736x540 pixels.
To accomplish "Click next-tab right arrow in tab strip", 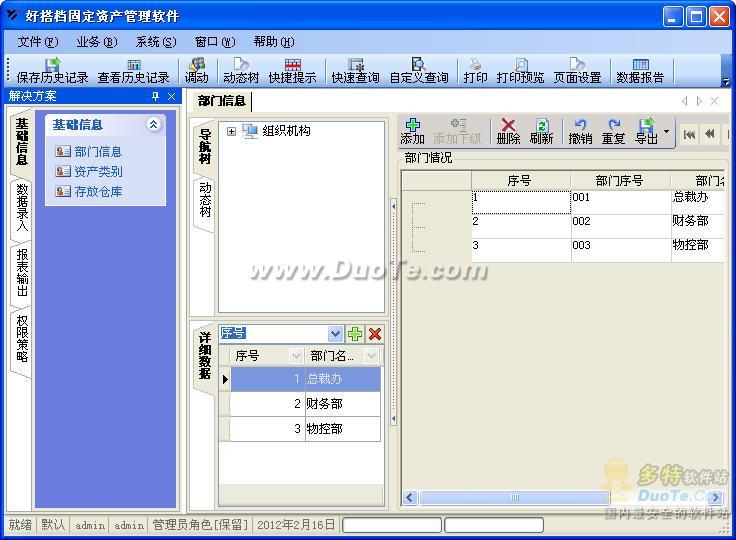I will pos(699,101).
